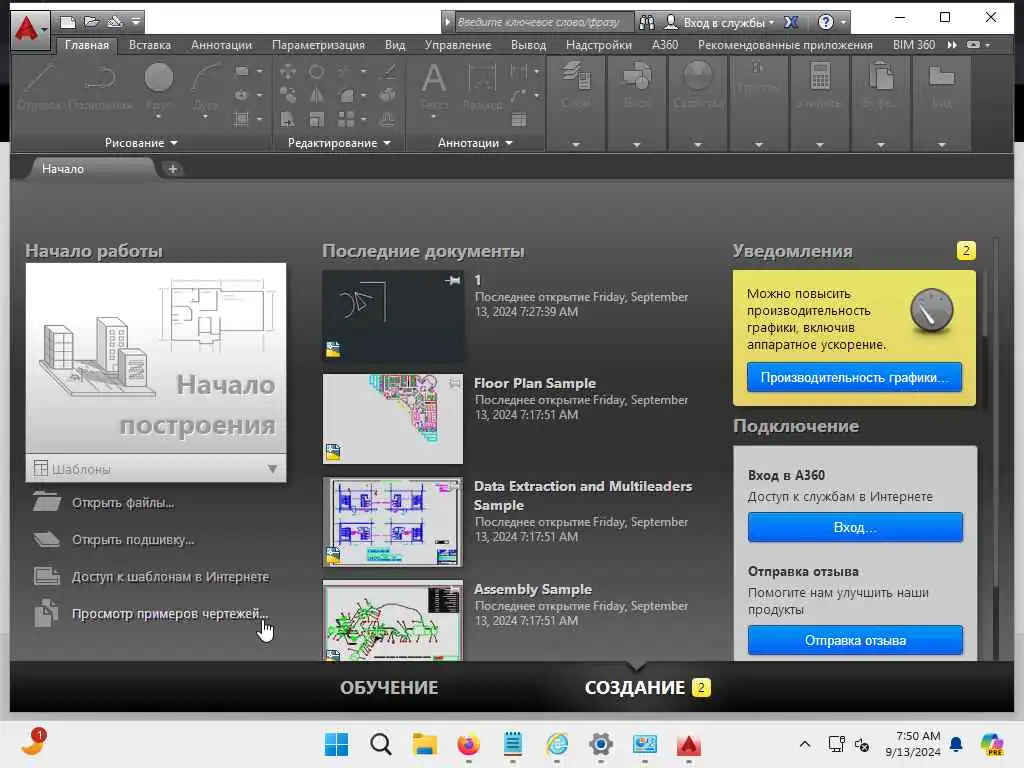The height and width of the screenshot is (768, 1024).
Task: Toggle the pin on Floor Plan Sample
Action: pyautogui.click(x=454, y=383)
